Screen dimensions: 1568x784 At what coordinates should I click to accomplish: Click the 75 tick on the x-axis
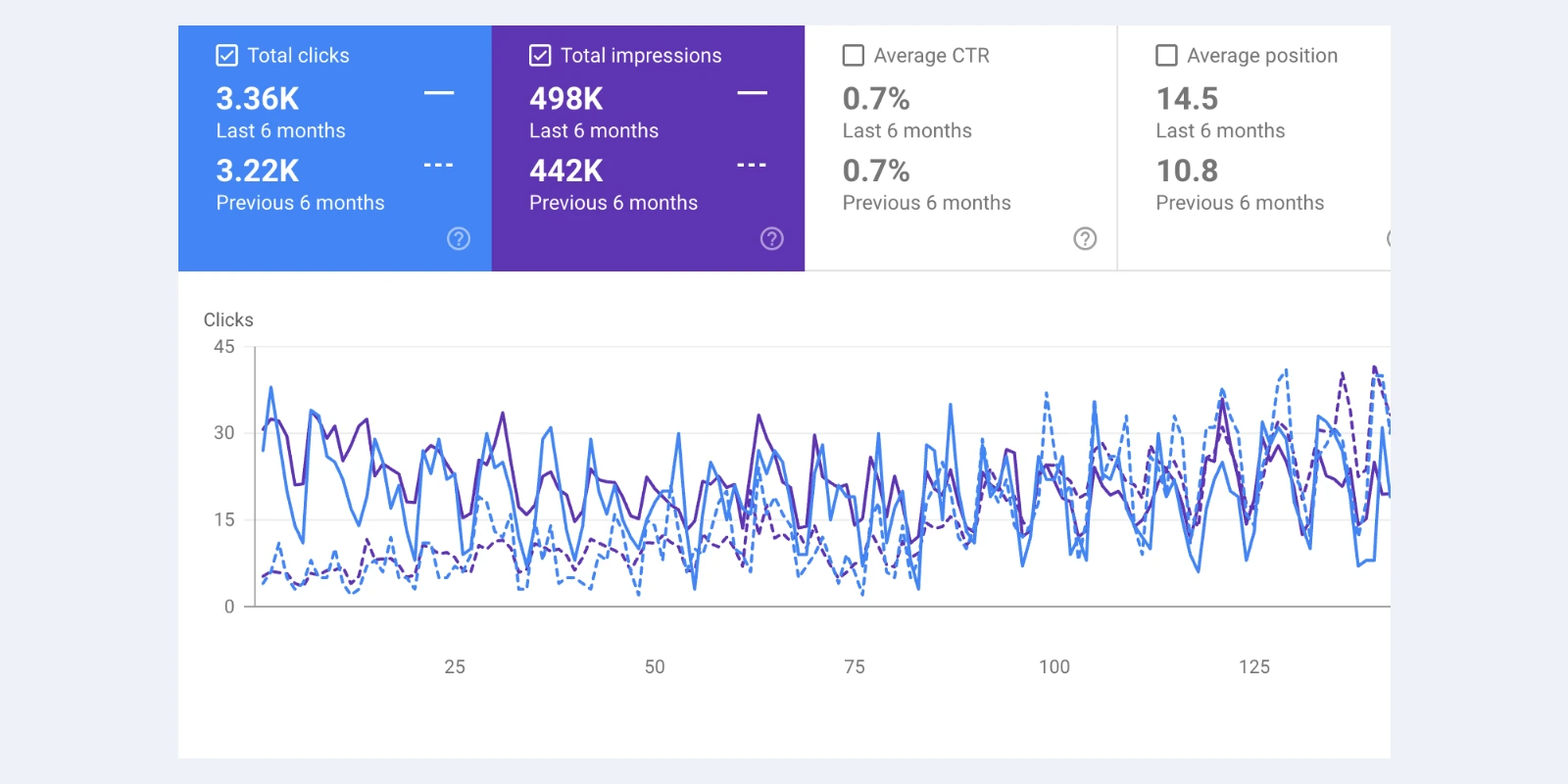point(855,666)
